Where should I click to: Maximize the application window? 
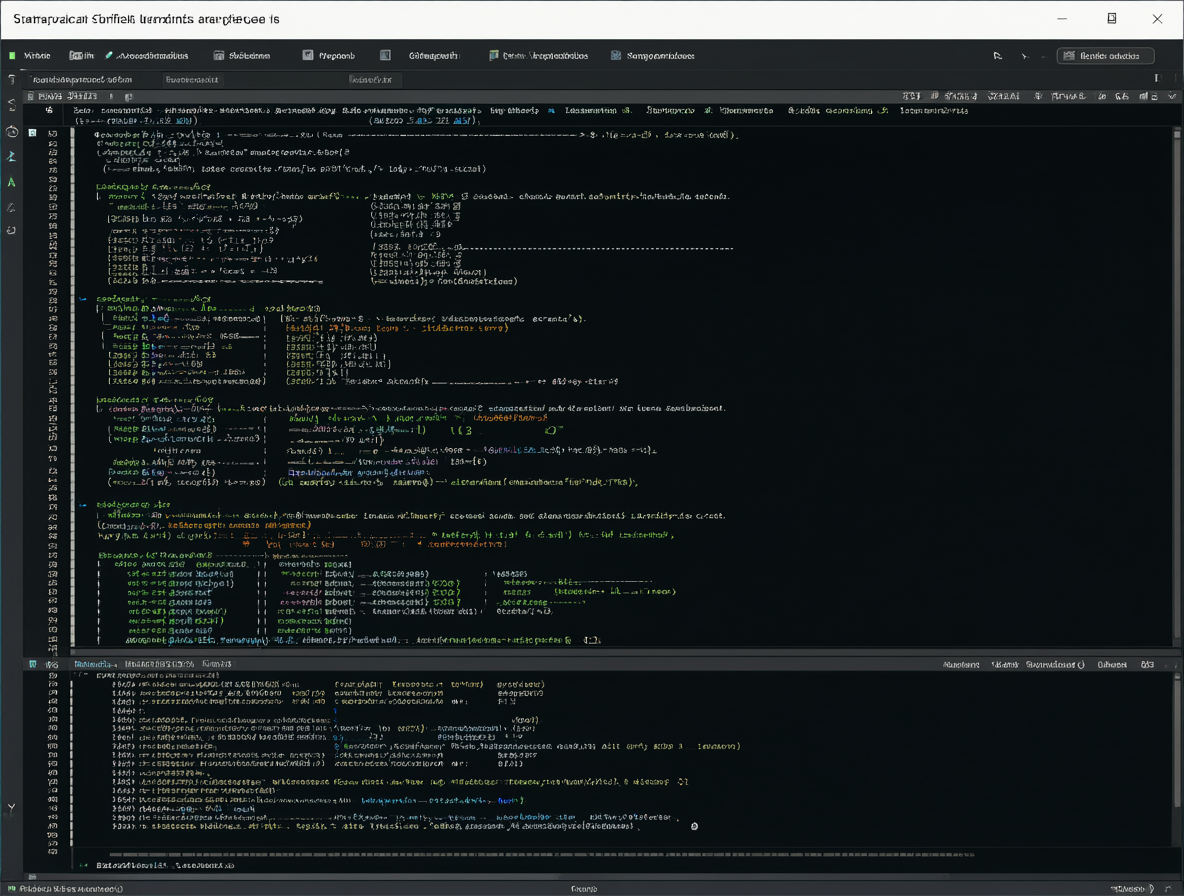point(1112,19)
